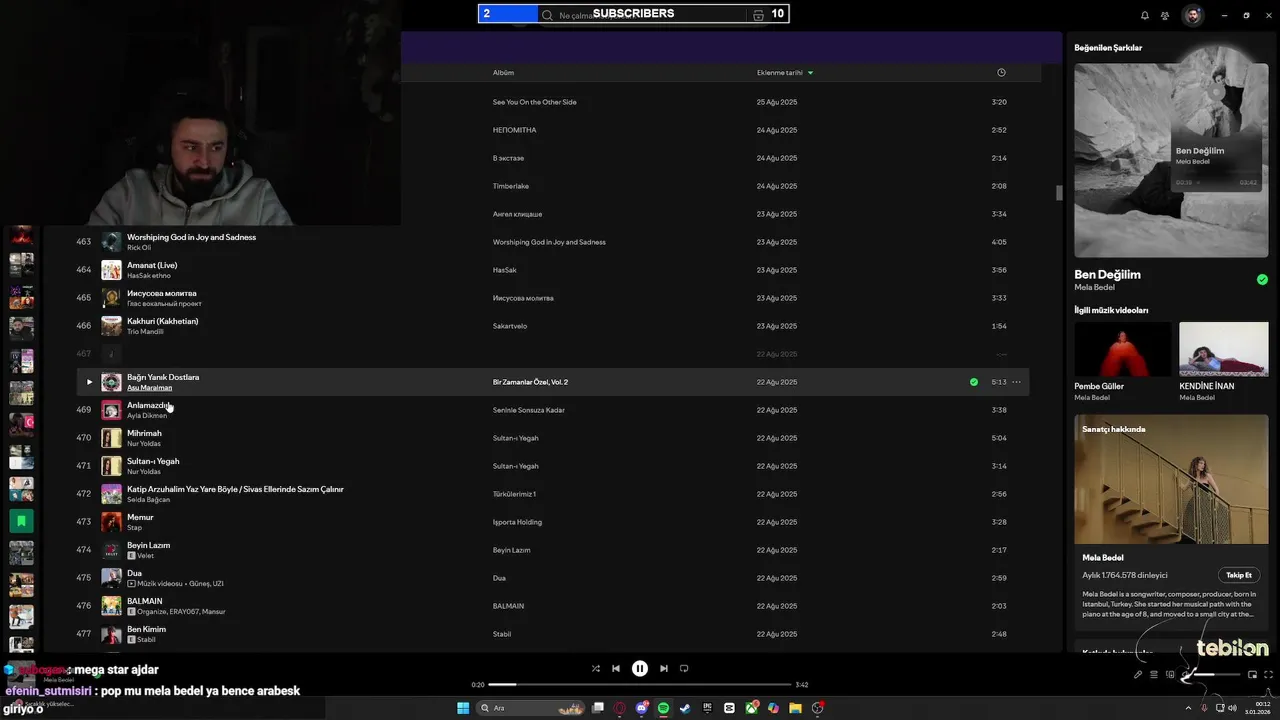Skip to the previous track
Viewport: 1280px width, 720px height.
click(616, 669)
